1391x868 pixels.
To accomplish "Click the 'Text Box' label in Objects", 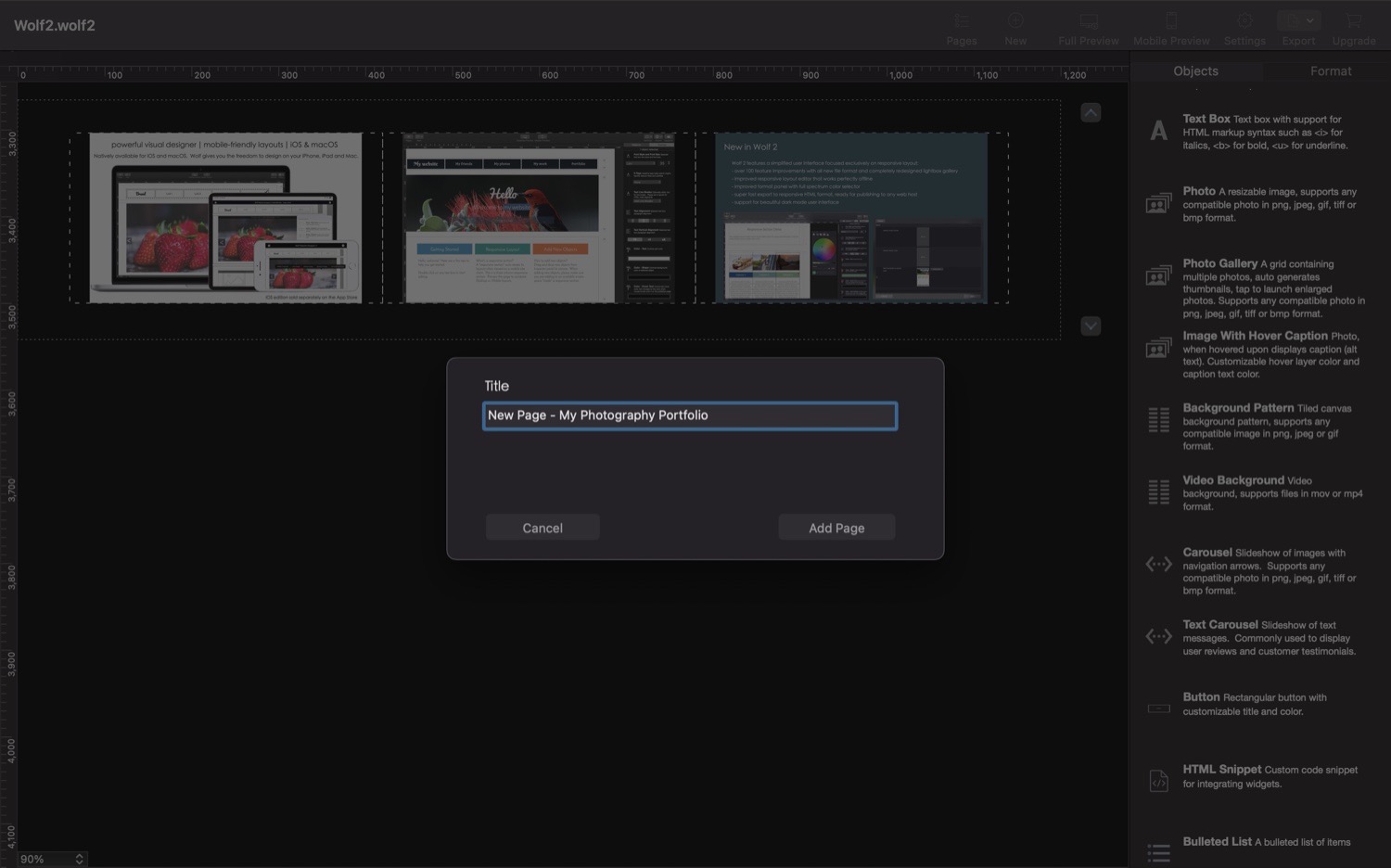I will click(x=1206, y=119).
